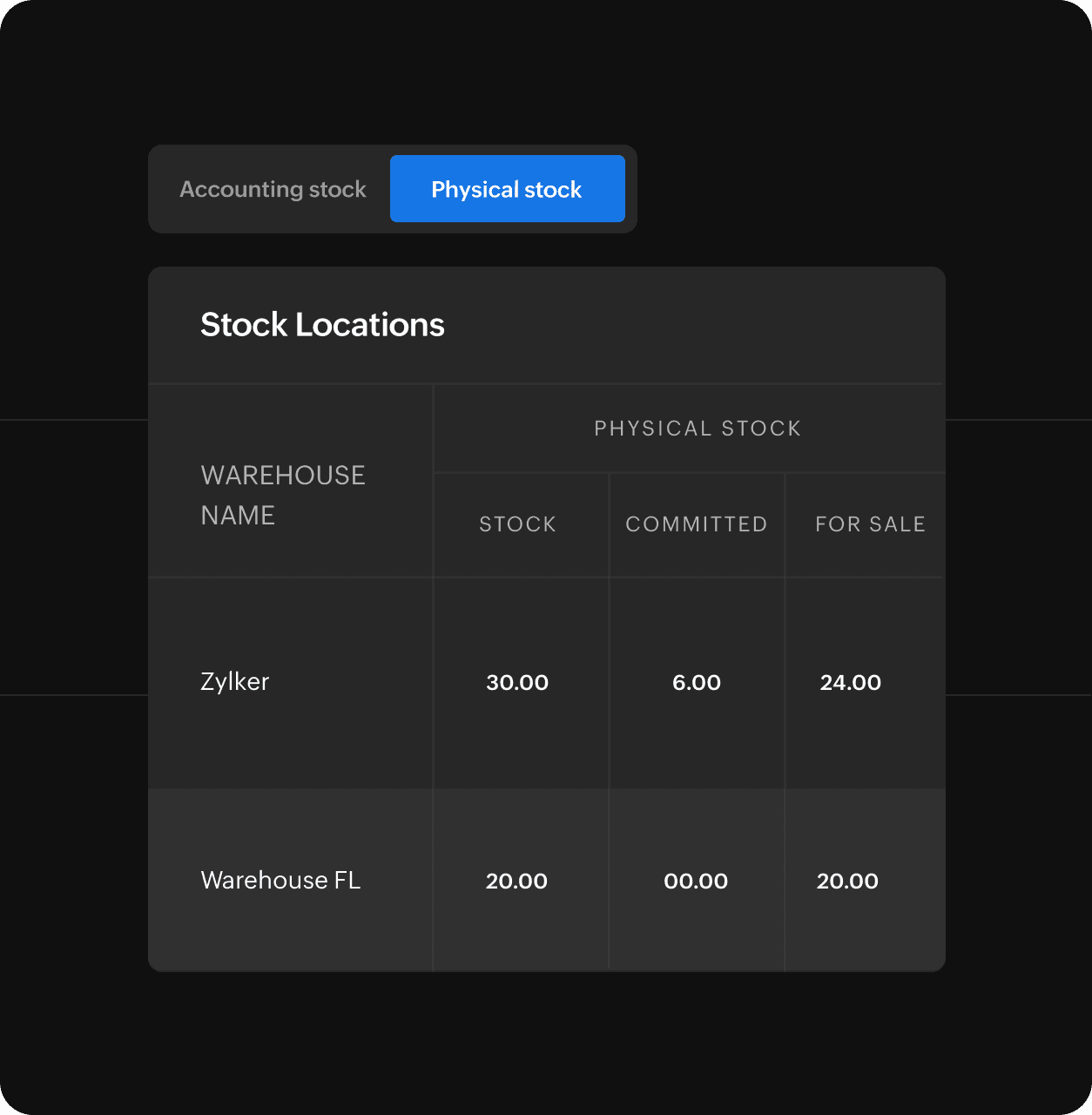Click the Committed column header
The height and width of the screenshot is (1115, 1092).
pyautogui.click(x=696, y=524)
